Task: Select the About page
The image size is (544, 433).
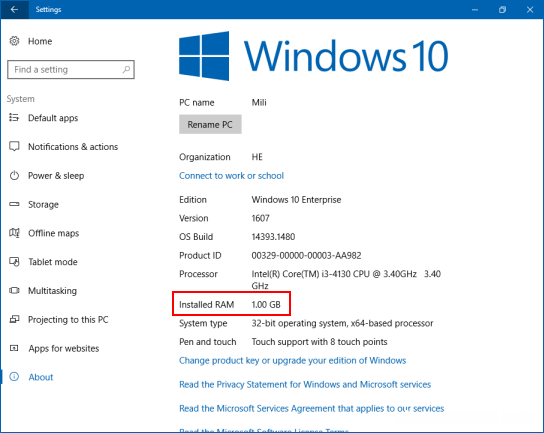Action: coord(41,377)
